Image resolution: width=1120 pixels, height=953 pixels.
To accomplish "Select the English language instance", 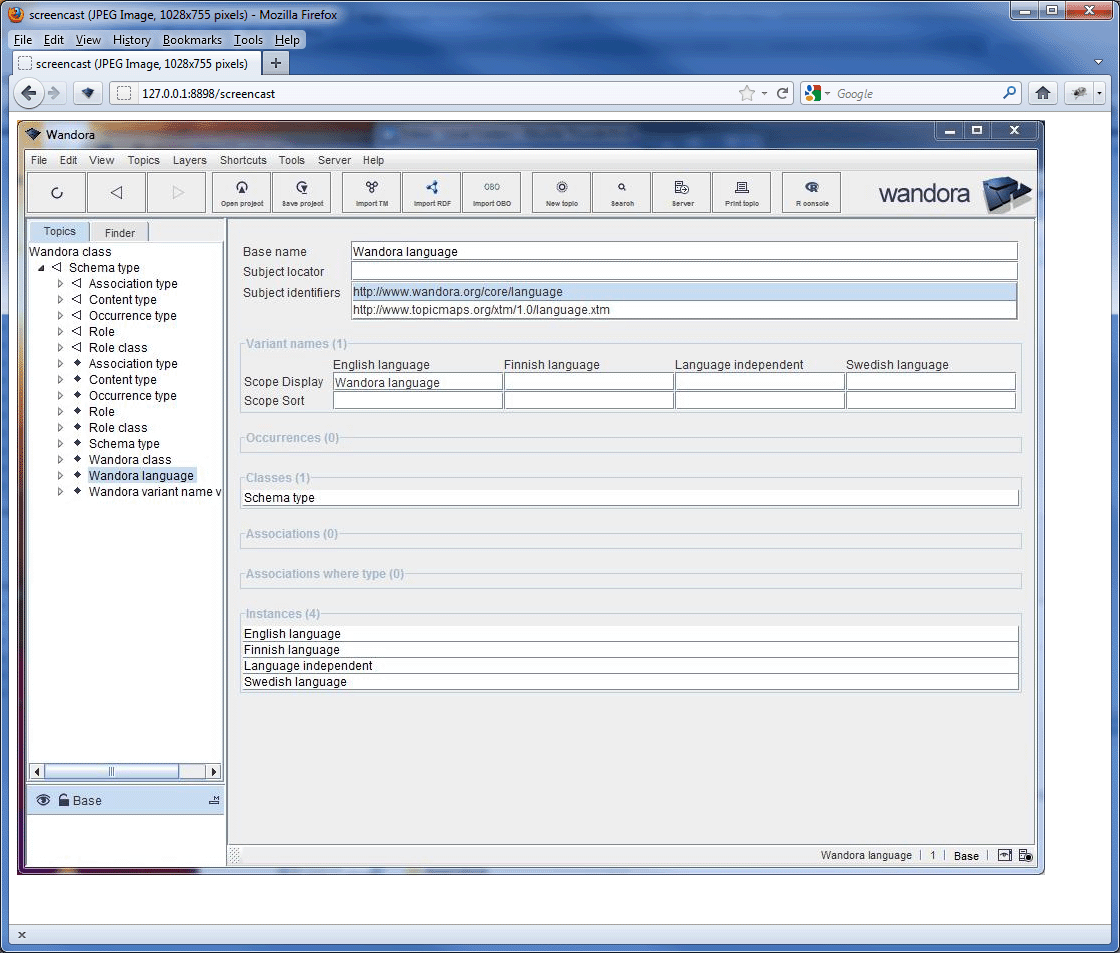I will pos(291,633).
